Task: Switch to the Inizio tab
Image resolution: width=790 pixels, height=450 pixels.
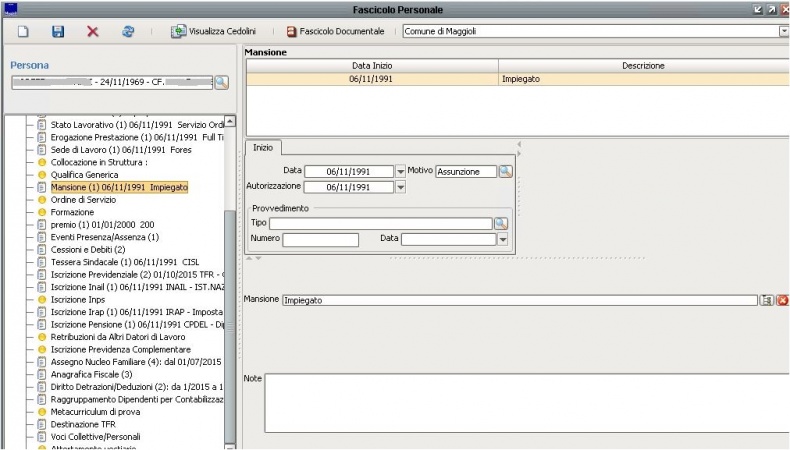Action: tap(264, 147)
